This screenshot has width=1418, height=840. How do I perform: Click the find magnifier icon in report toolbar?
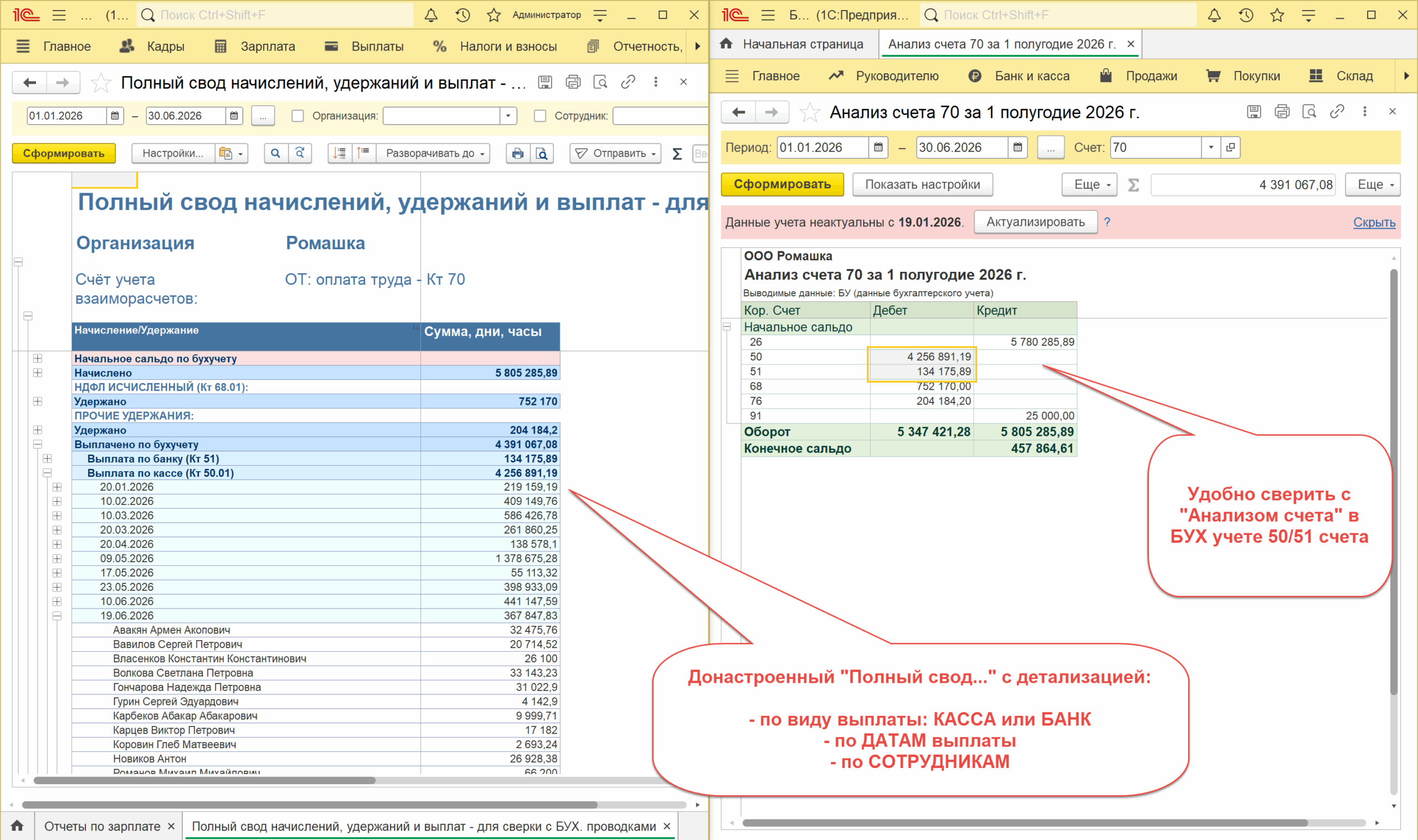point(276,153)
